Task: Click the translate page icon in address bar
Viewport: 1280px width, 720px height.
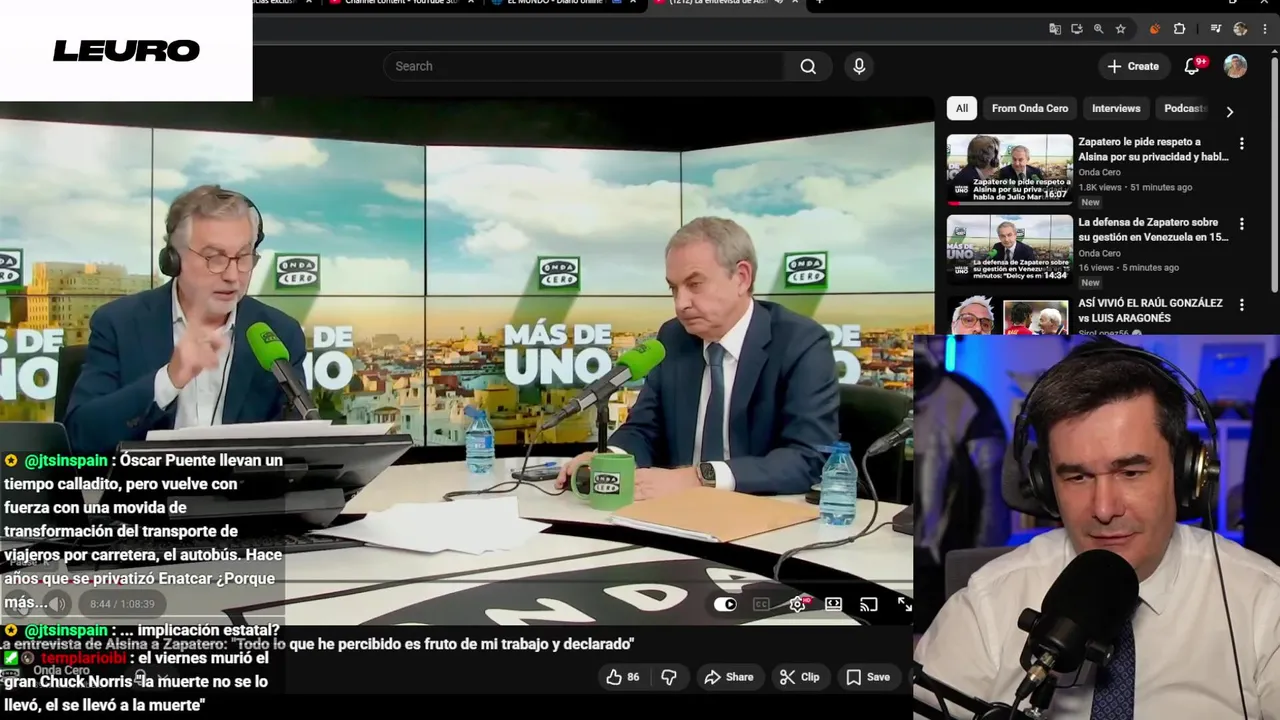Action: 1055,29
